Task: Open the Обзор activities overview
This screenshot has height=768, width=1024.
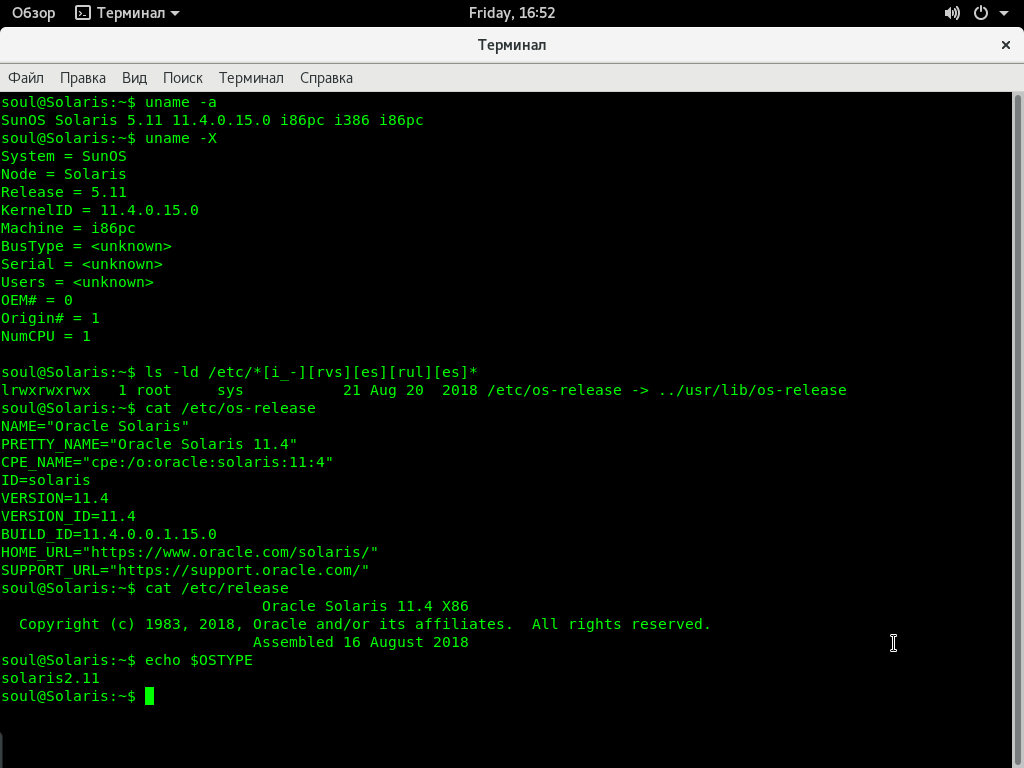Action: [33, 13]
